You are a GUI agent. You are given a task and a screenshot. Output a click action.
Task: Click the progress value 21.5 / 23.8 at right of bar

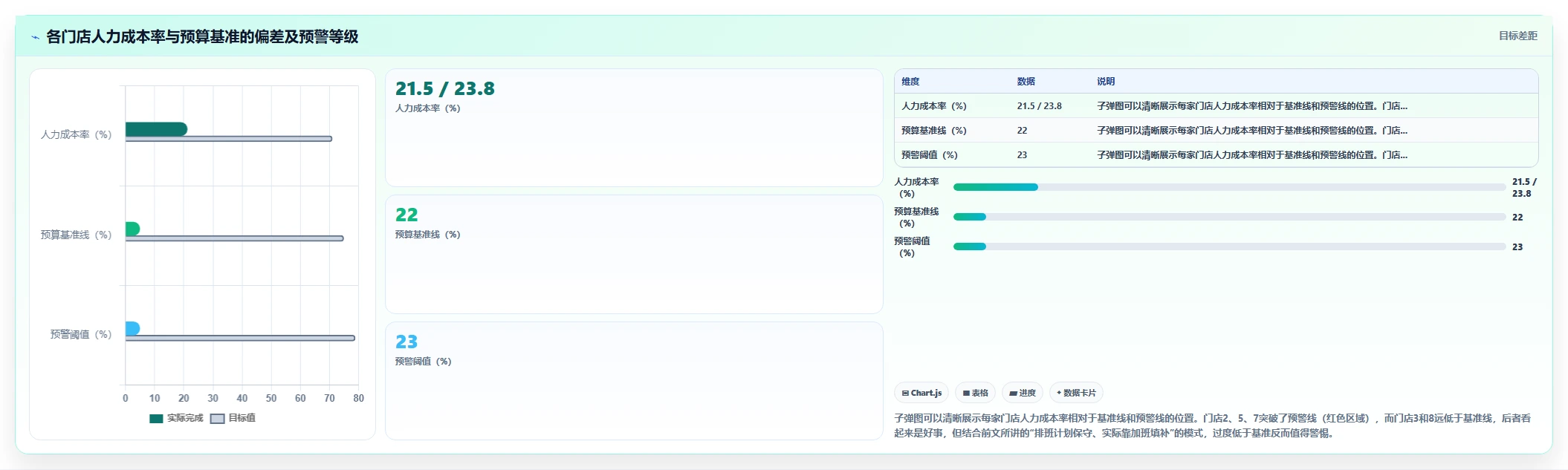(1524, 187)
